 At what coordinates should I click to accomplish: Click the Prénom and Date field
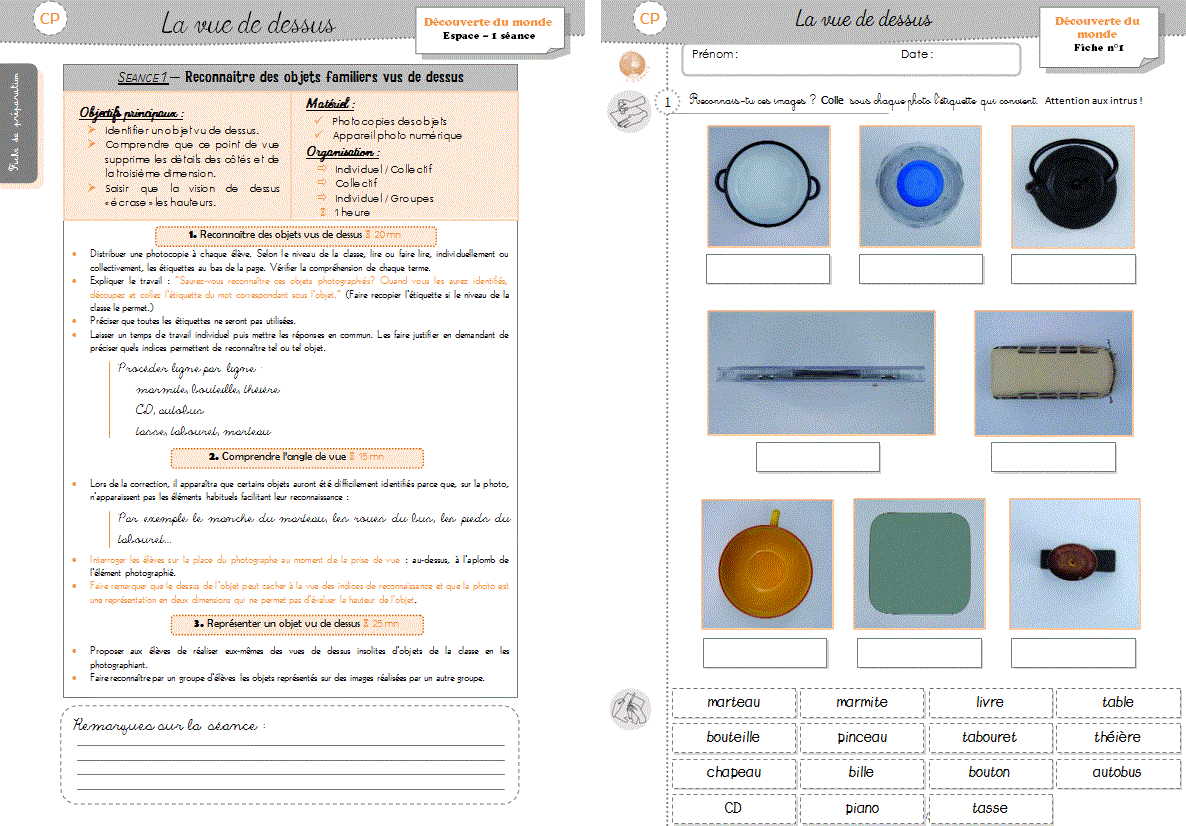tap(849, 59)
